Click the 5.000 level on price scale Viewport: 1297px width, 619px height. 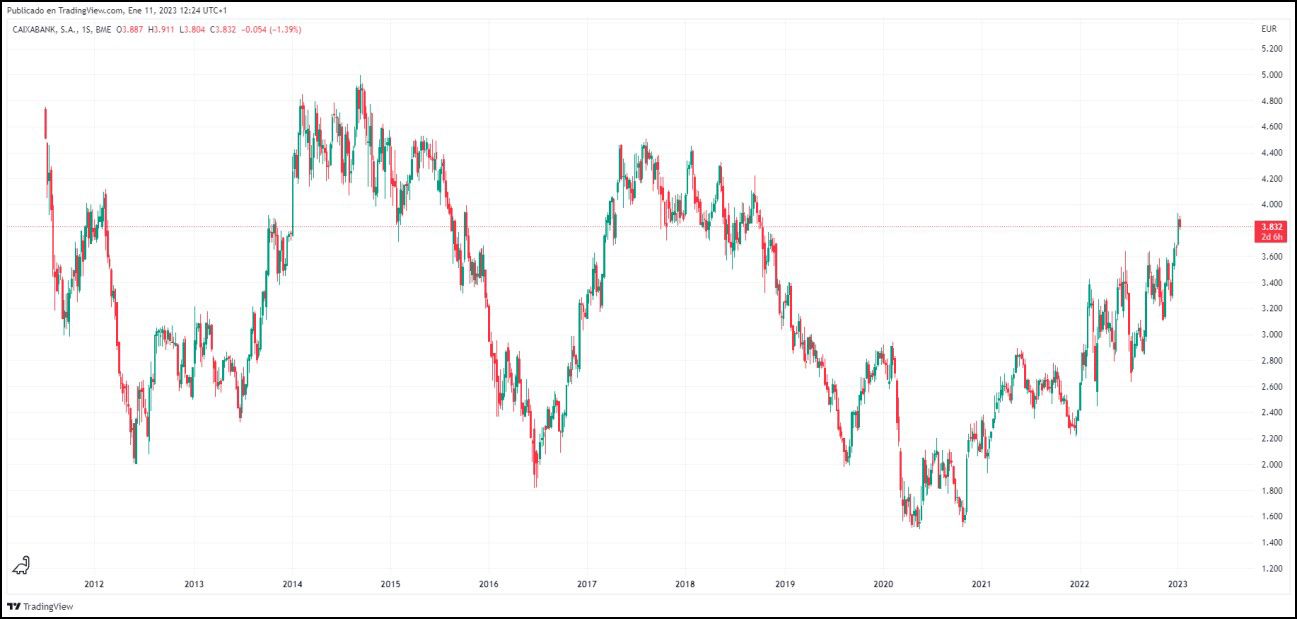click(x=1271, y=75)
